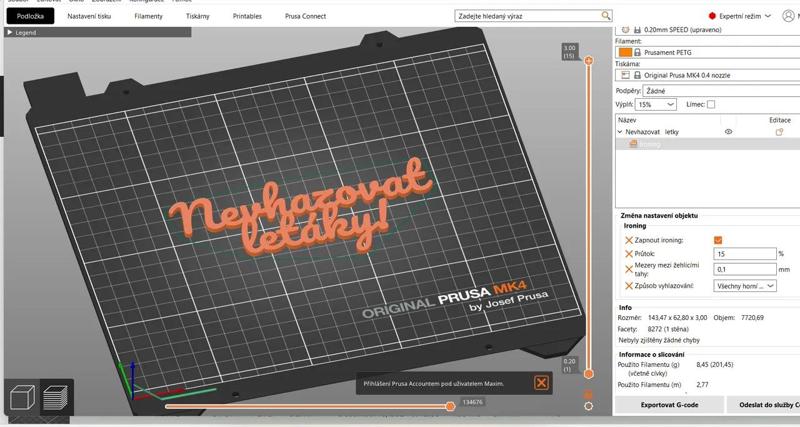800x427 pixels.
Task: Click the print settings cog icon
Action: point(625,30)
